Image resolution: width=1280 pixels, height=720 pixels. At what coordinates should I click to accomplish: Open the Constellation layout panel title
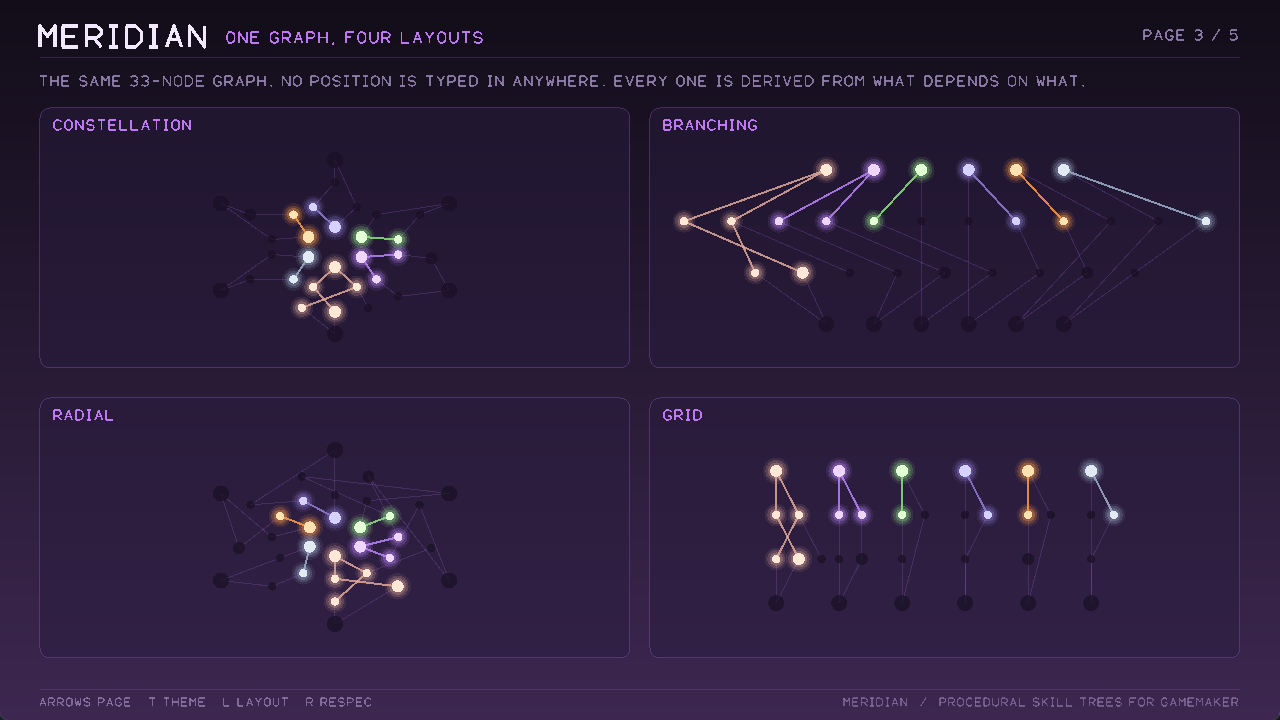(x=122, y=125)
